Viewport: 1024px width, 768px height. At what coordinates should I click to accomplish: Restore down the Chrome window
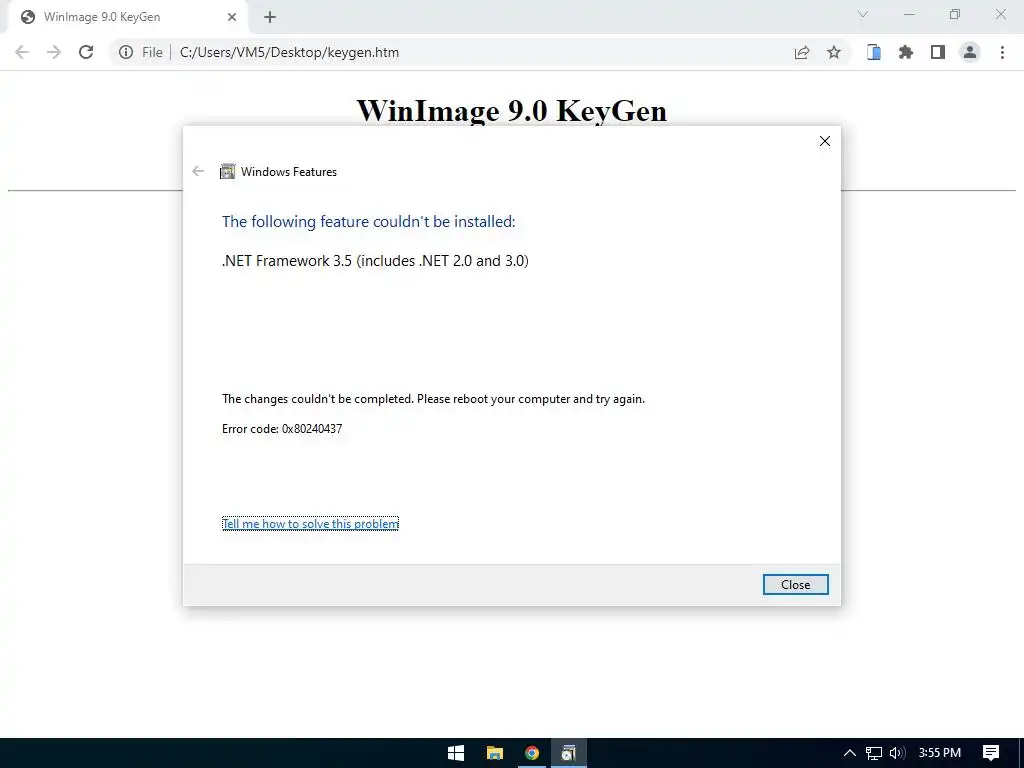tap(955, 14)
